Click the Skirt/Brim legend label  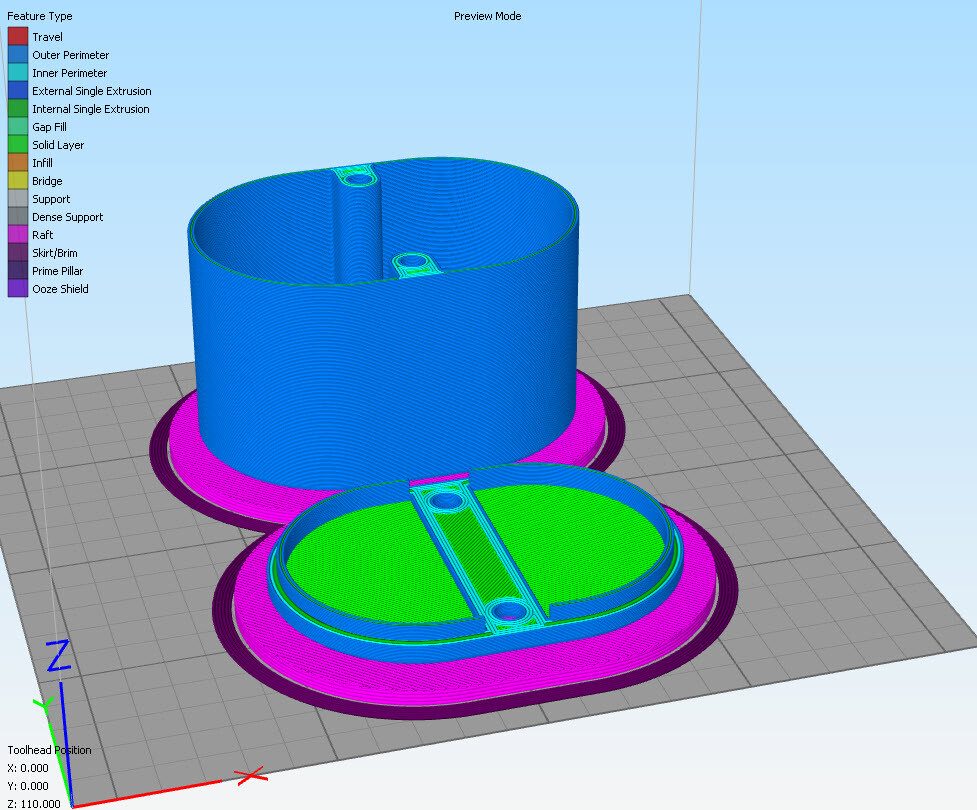(54, 253)
